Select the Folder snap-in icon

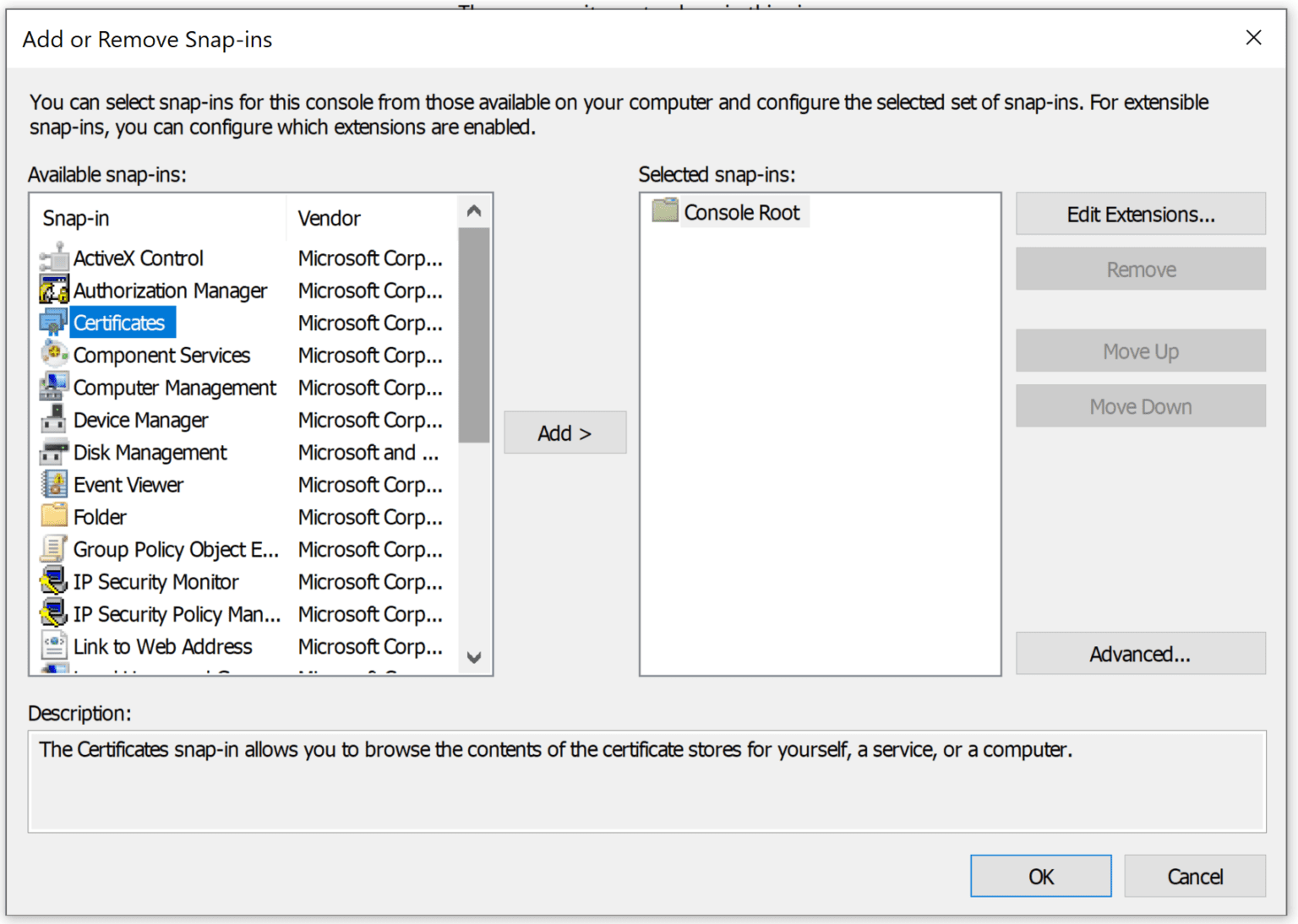tap(54, 516)
